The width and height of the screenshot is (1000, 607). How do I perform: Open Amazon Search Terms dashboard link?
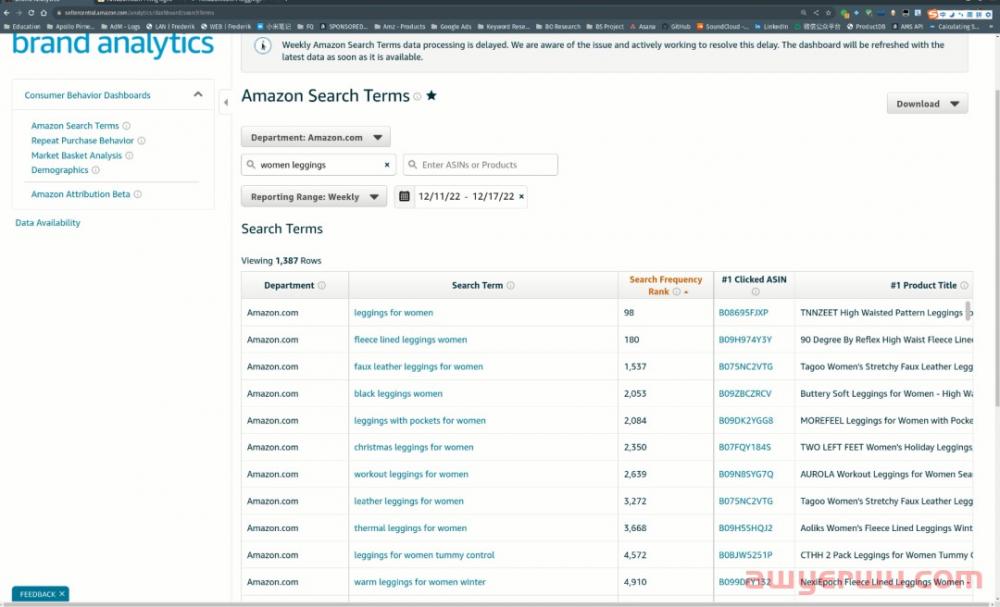click(x=75, y=126)
